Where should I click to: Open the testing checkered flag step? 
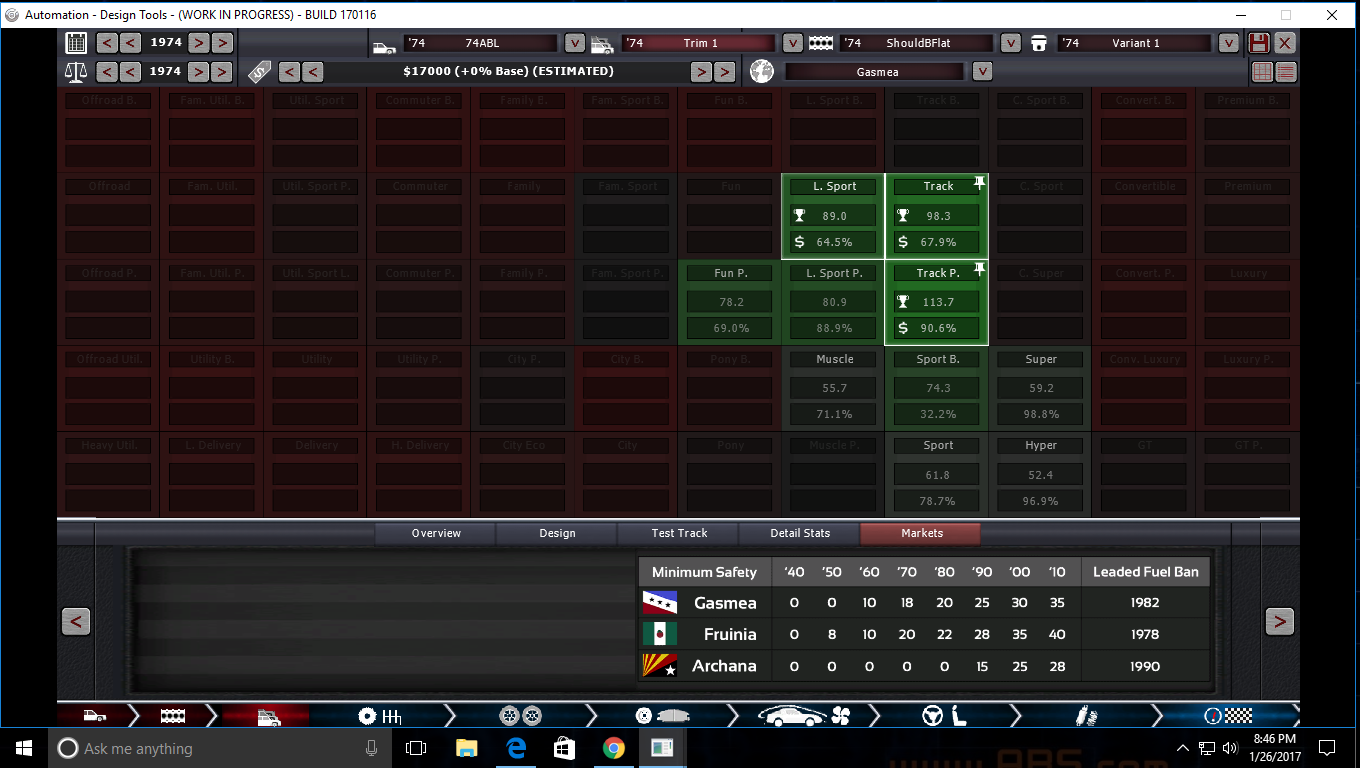[x=1226, y=716]
